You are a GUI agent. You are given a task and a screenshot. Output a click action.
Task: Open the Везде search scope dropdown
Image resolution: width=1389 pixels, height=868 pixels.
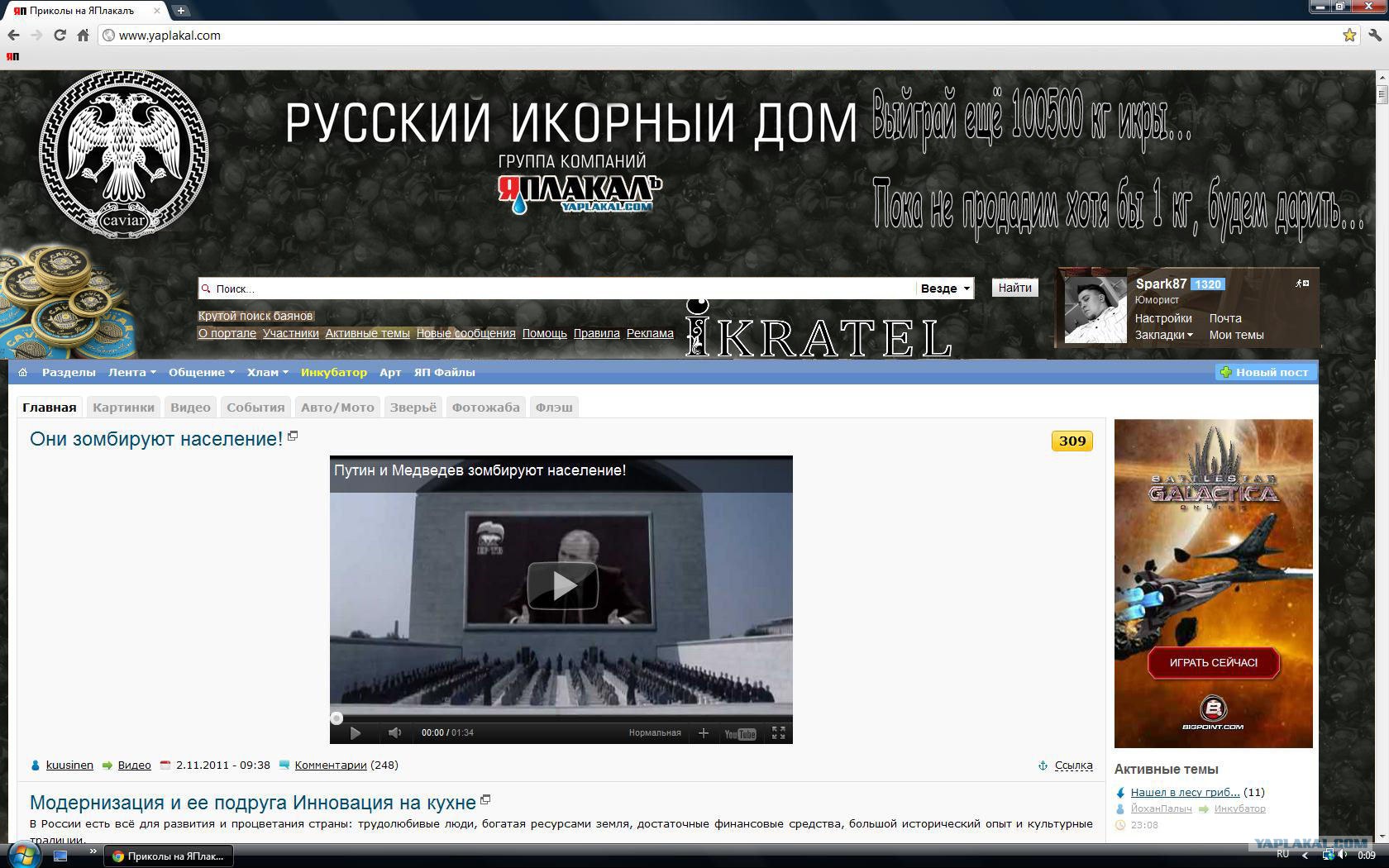pos(945,289)
